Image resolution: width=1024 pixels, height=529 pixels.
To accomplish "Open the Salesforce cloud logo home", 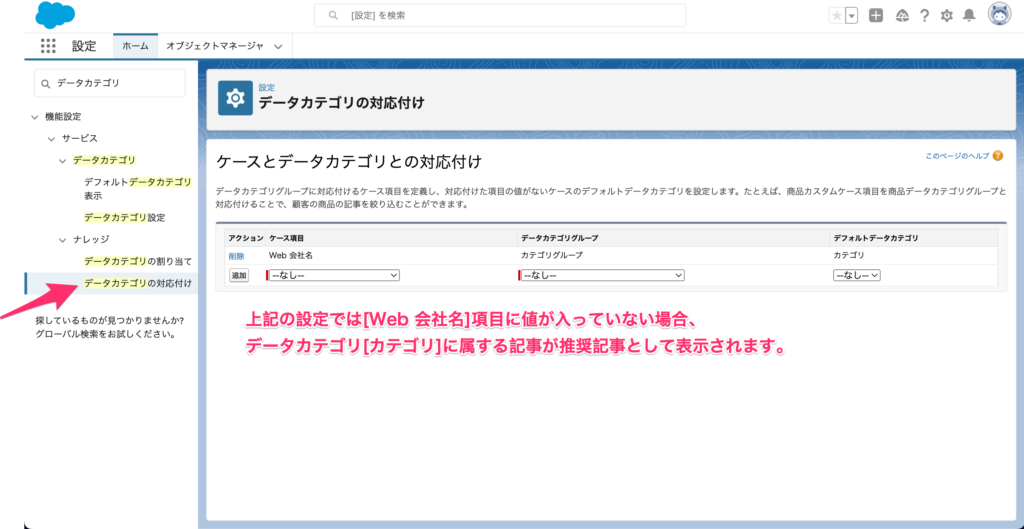I will tap(55, 15).
